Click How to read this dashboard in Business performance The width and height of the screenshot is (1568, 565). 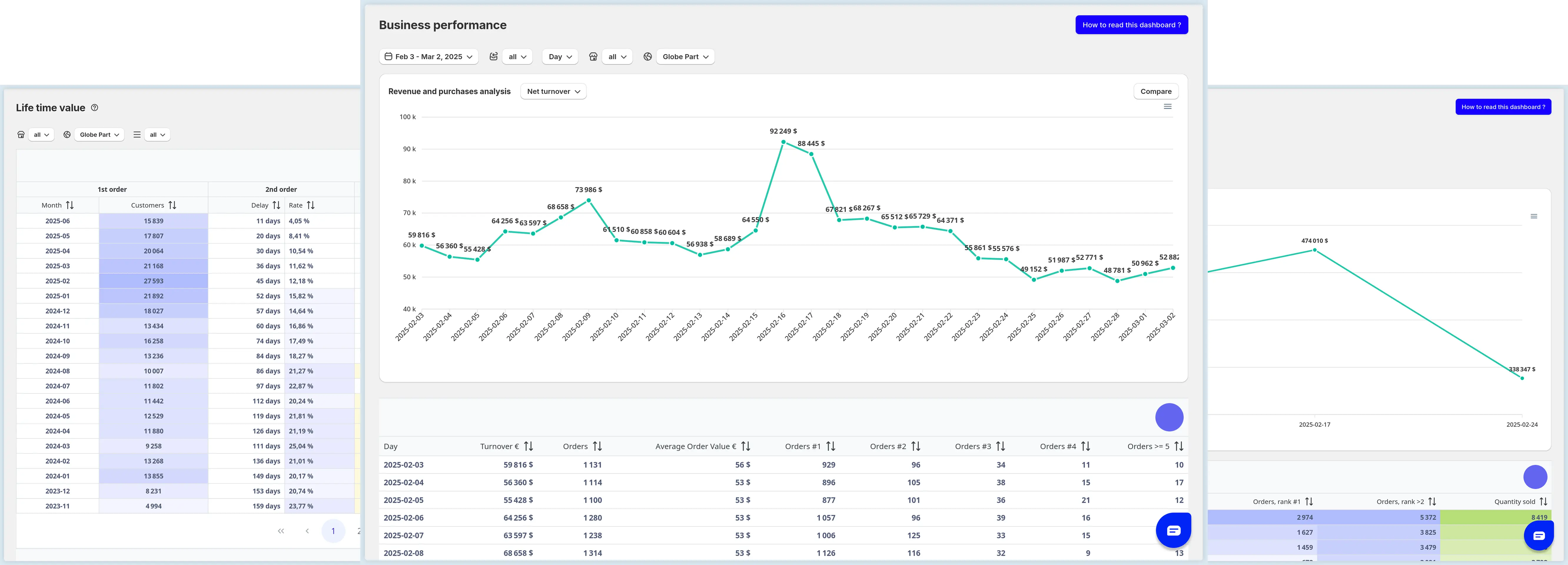(1131, 25)
